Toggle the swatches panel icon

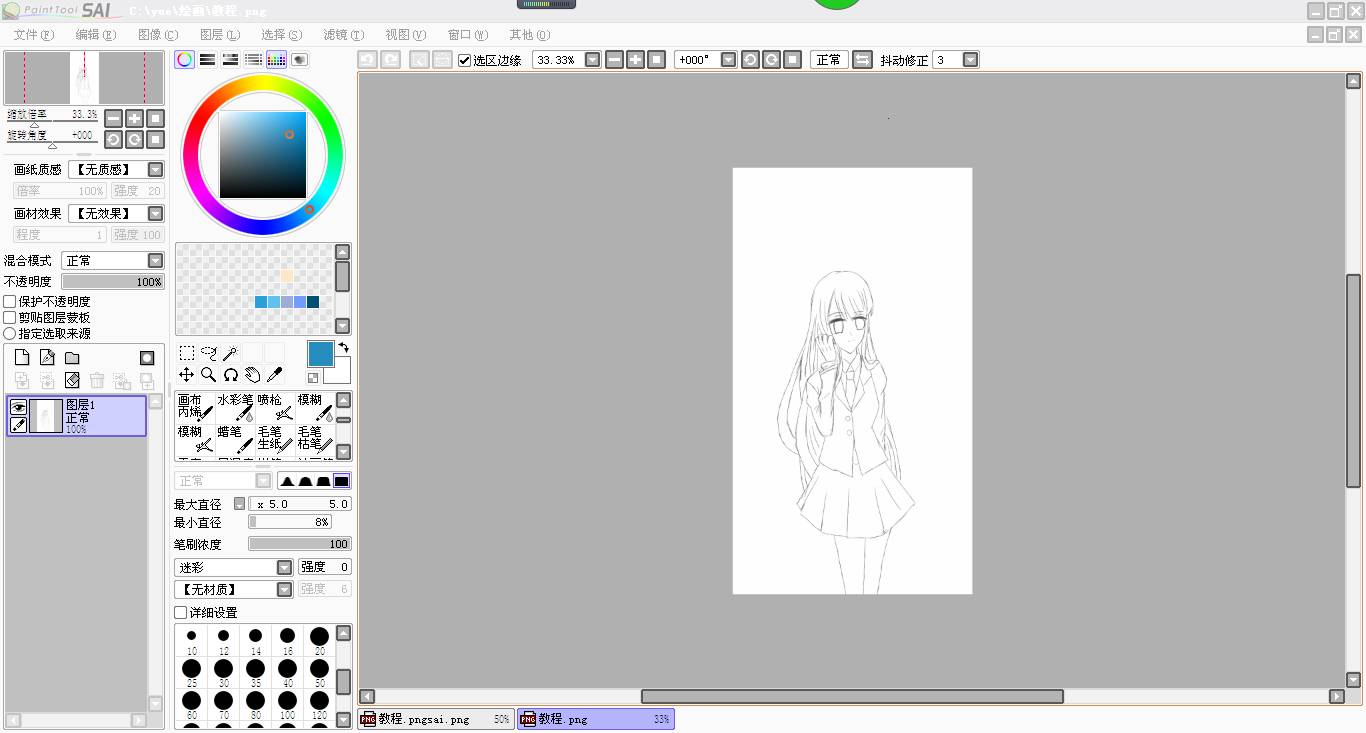click(x=277, y=60)
